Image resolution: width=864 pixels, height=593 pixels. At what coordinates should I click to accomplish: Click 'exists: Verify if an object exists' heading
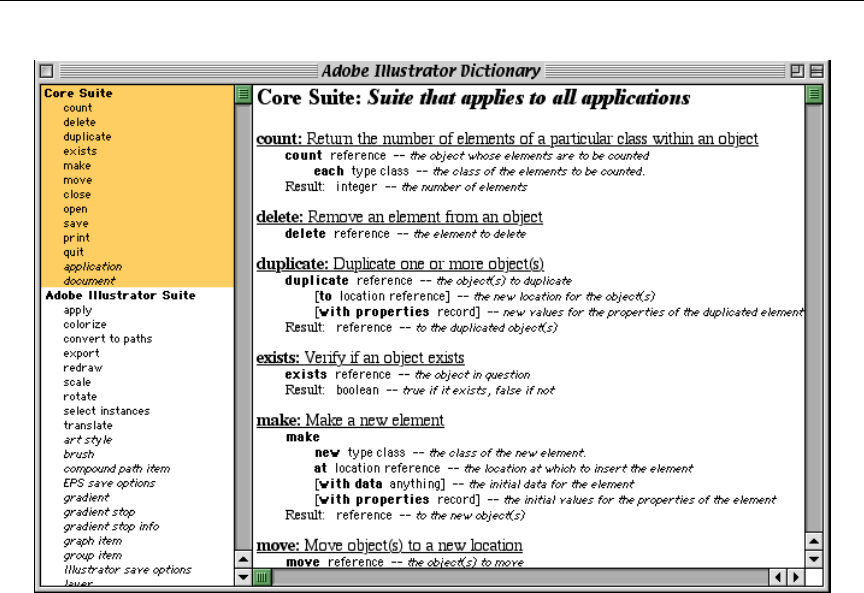tap(360, 358)
